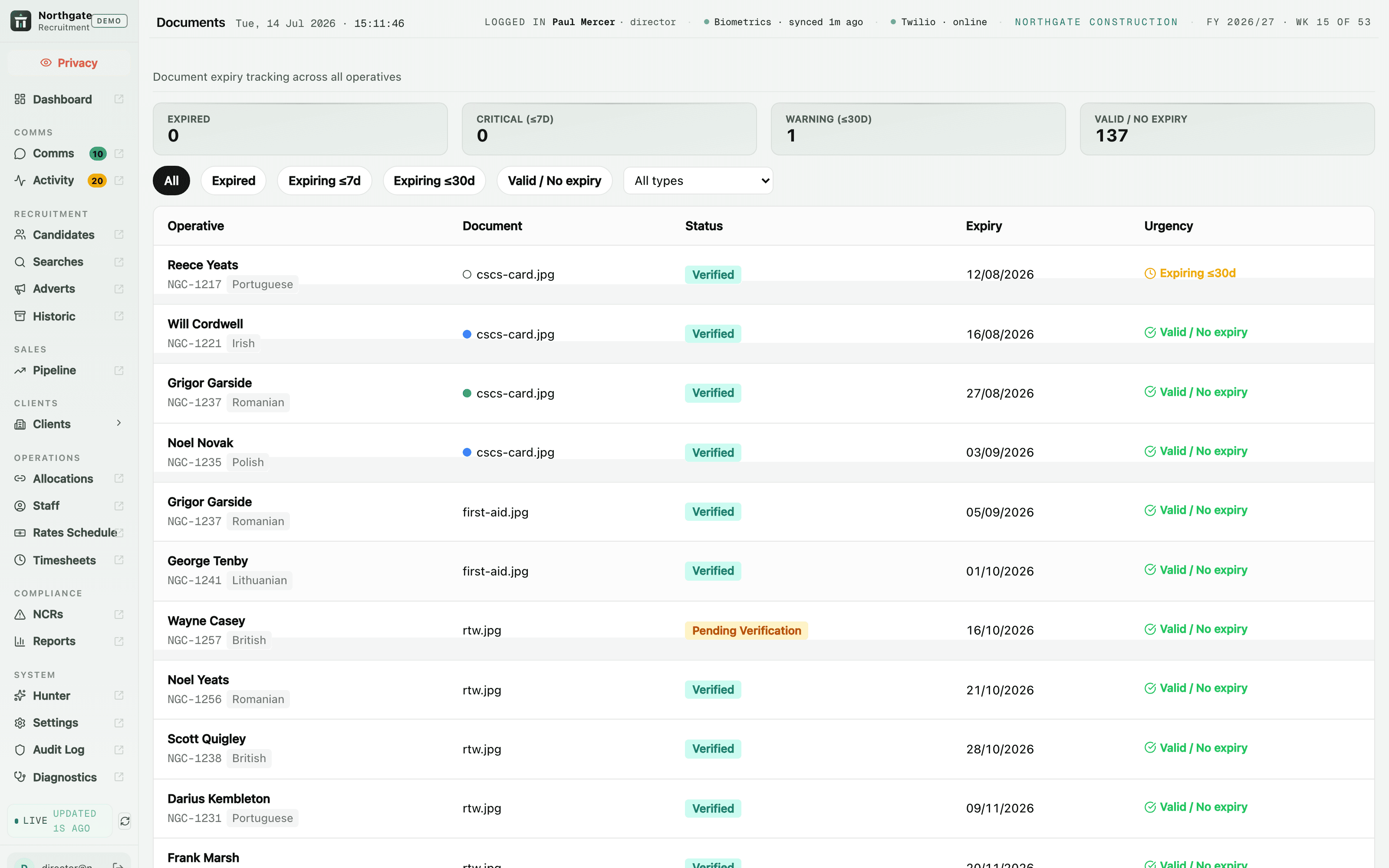Click the refresh icon beside LIVE status

click(x=125, y=821)
